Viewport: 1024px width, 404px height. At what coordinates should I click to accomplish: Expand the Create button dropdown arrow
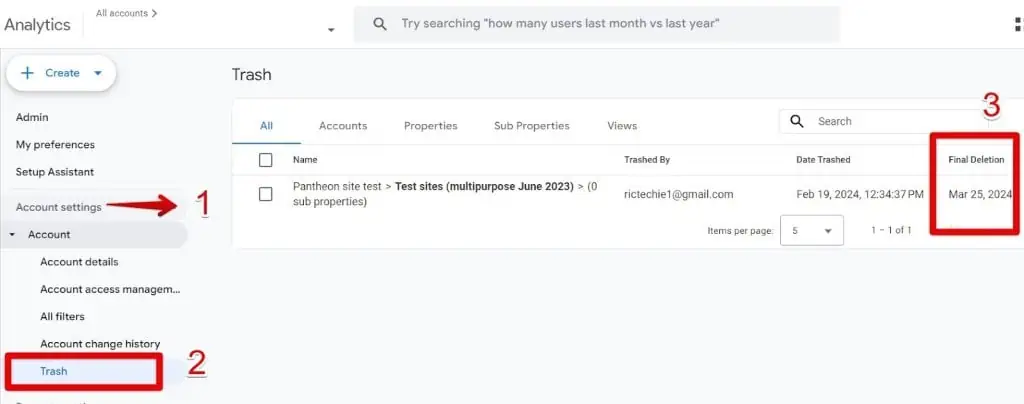point(98,73)
